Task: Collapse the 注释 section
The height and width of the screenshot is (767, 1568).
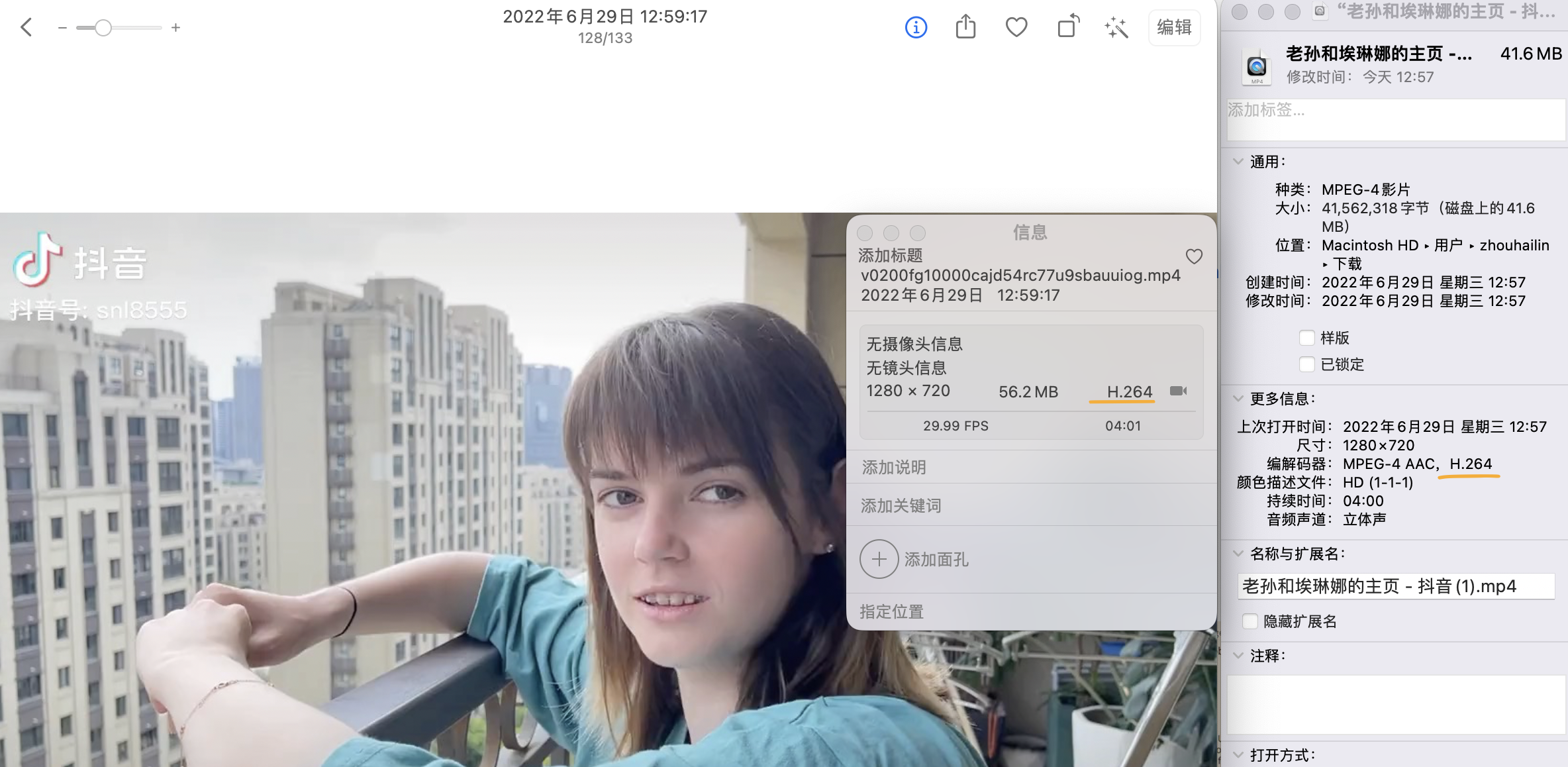Action: (x=1238, y=655)
